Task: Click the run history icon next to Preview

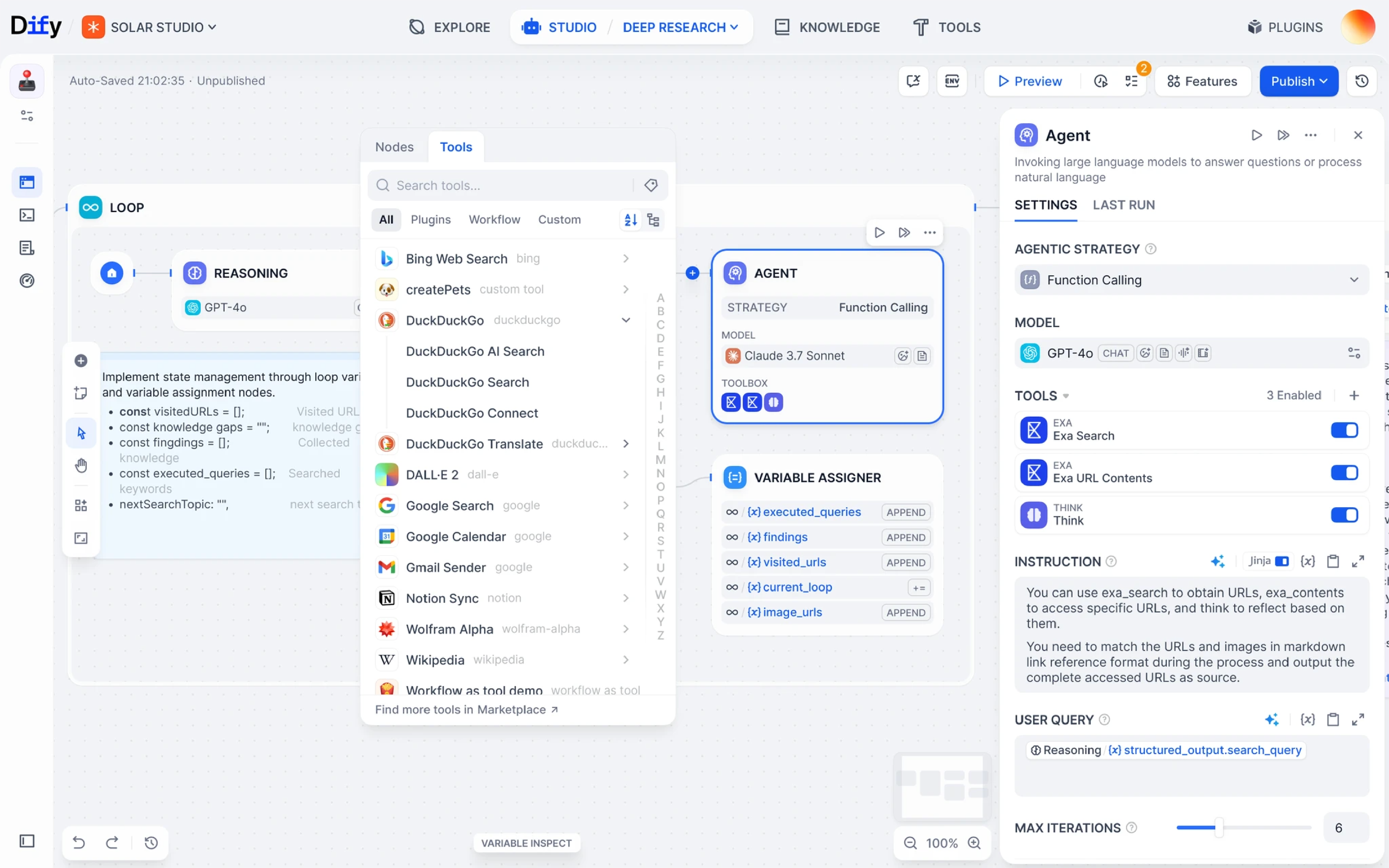Action: click(x=1101, y=81)
